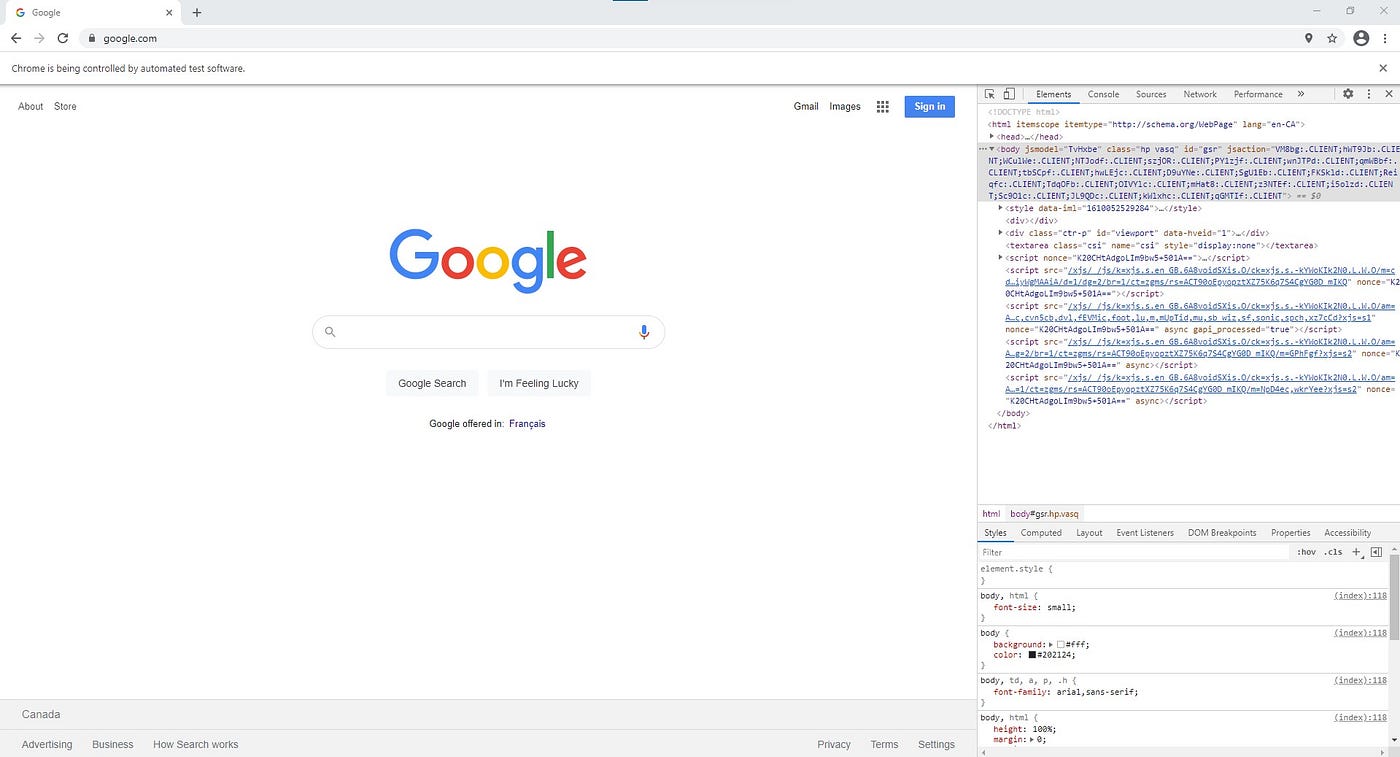
Task: Open the Store link
Action: 65,106
